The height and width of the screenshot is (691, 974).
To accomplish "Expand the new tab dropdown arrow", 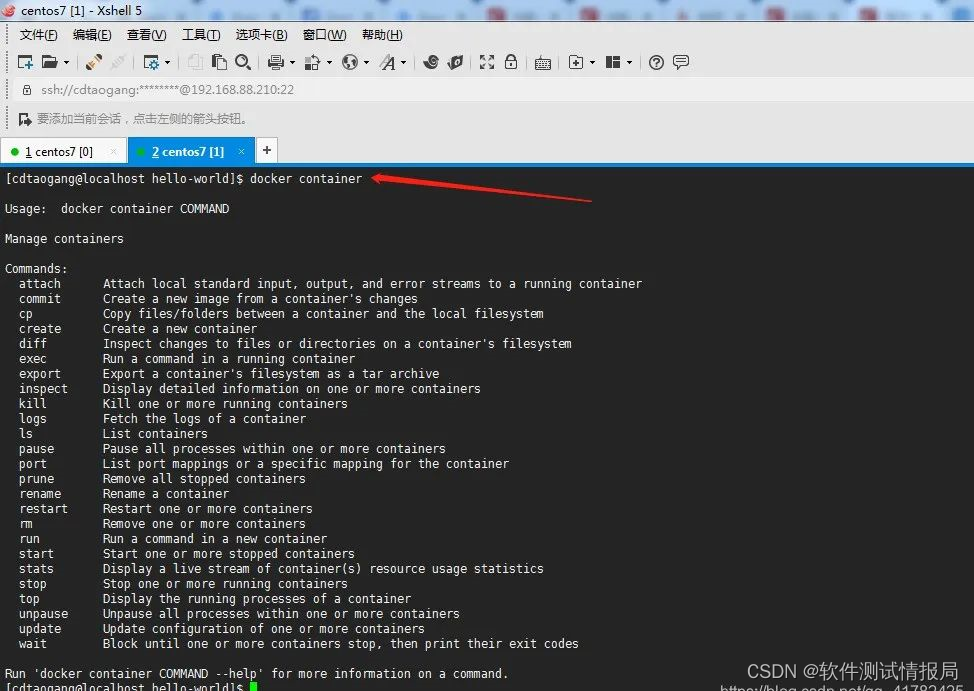I will tap(592, 62).
